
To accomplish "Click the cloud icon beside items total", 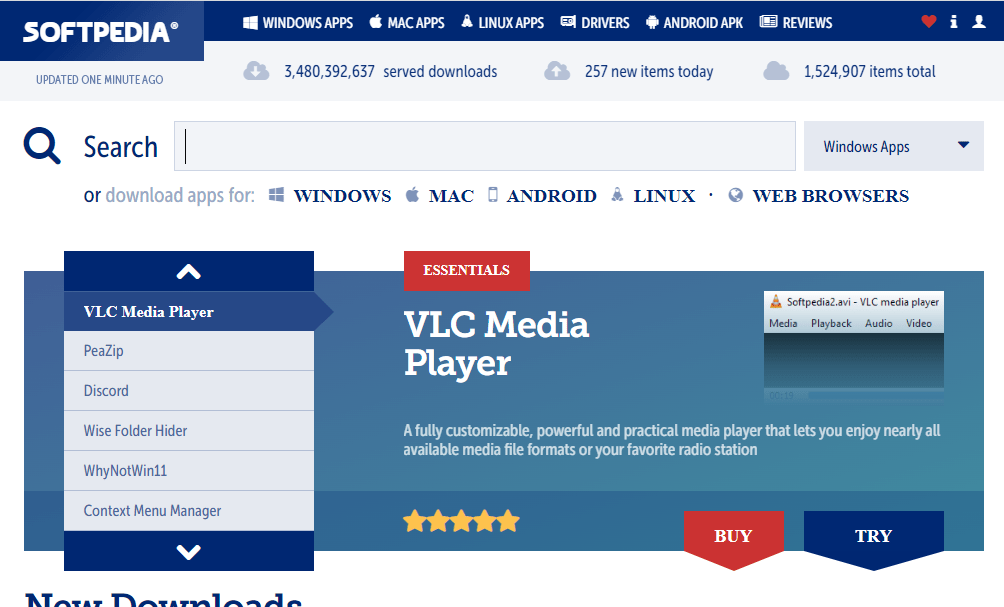I will click(776, 71).
